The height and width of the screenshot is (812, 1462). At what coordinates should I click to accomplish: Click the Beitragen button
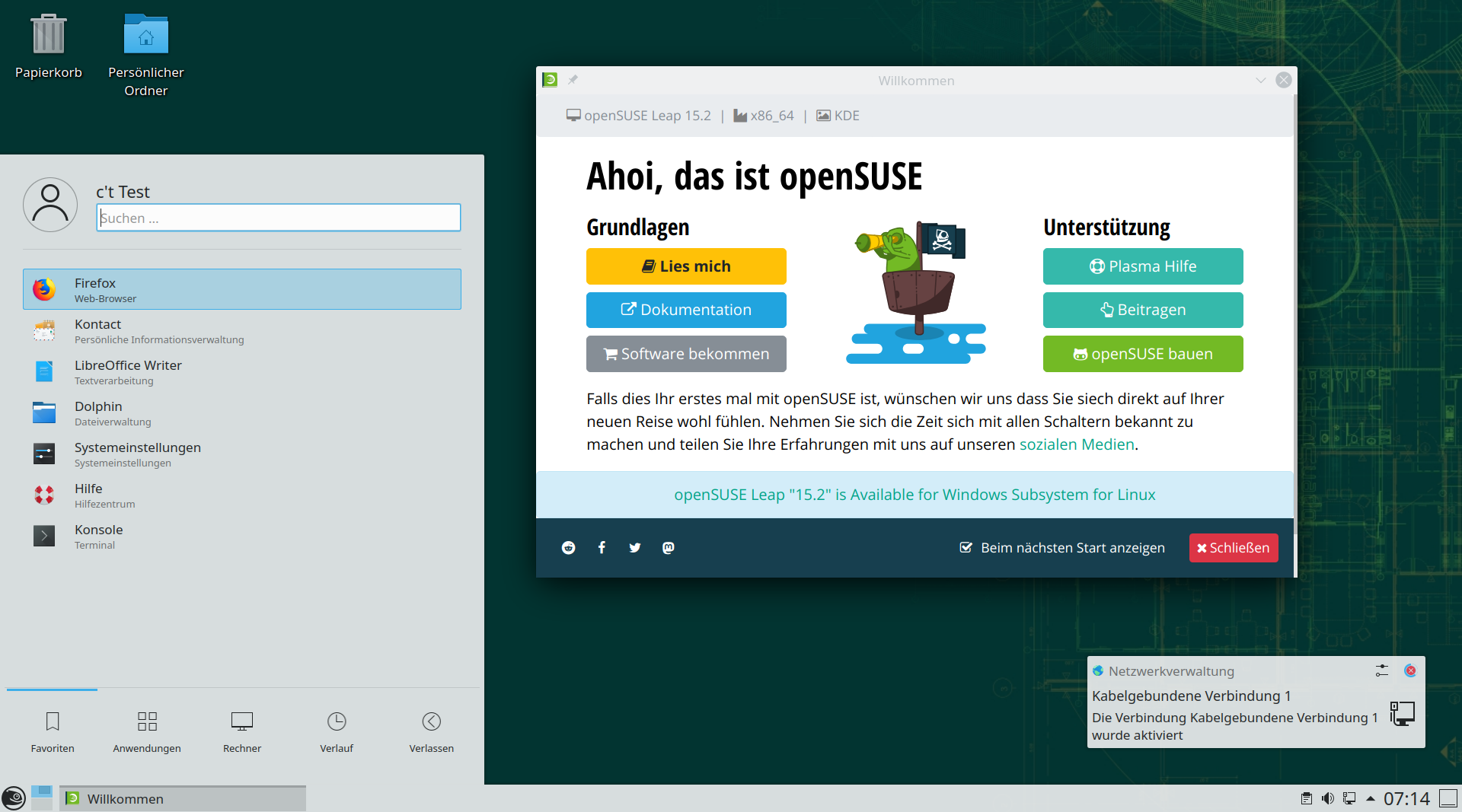tap(1143, 310)
